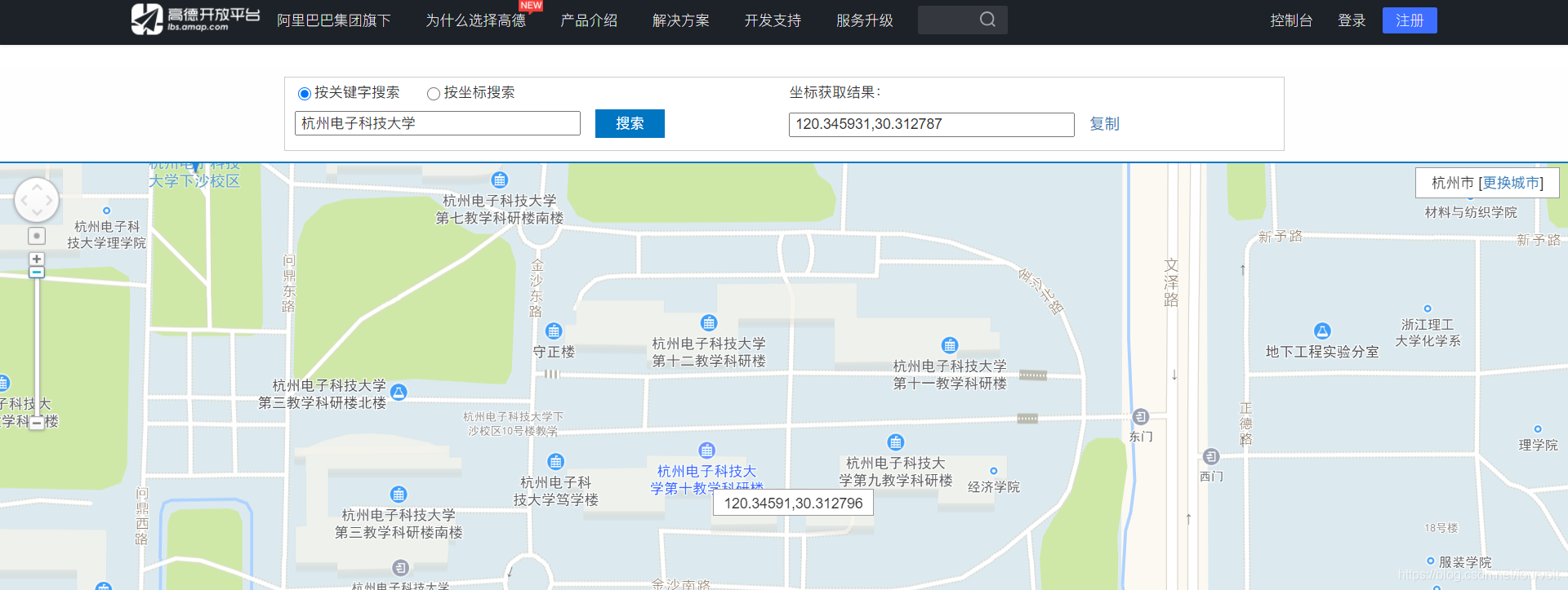This screenshot has width=1568, height=590.
Task: Open the 控制台 link
Action: click(x=1291, y=20)
